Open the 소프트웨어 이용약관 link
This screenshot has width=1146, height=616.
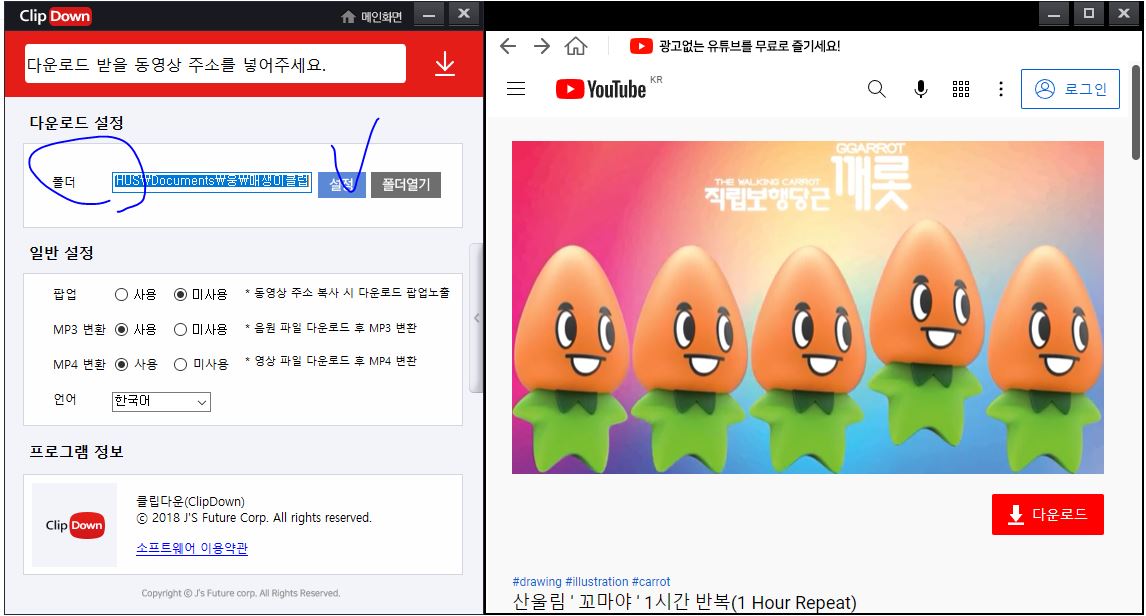pos(191,548)
